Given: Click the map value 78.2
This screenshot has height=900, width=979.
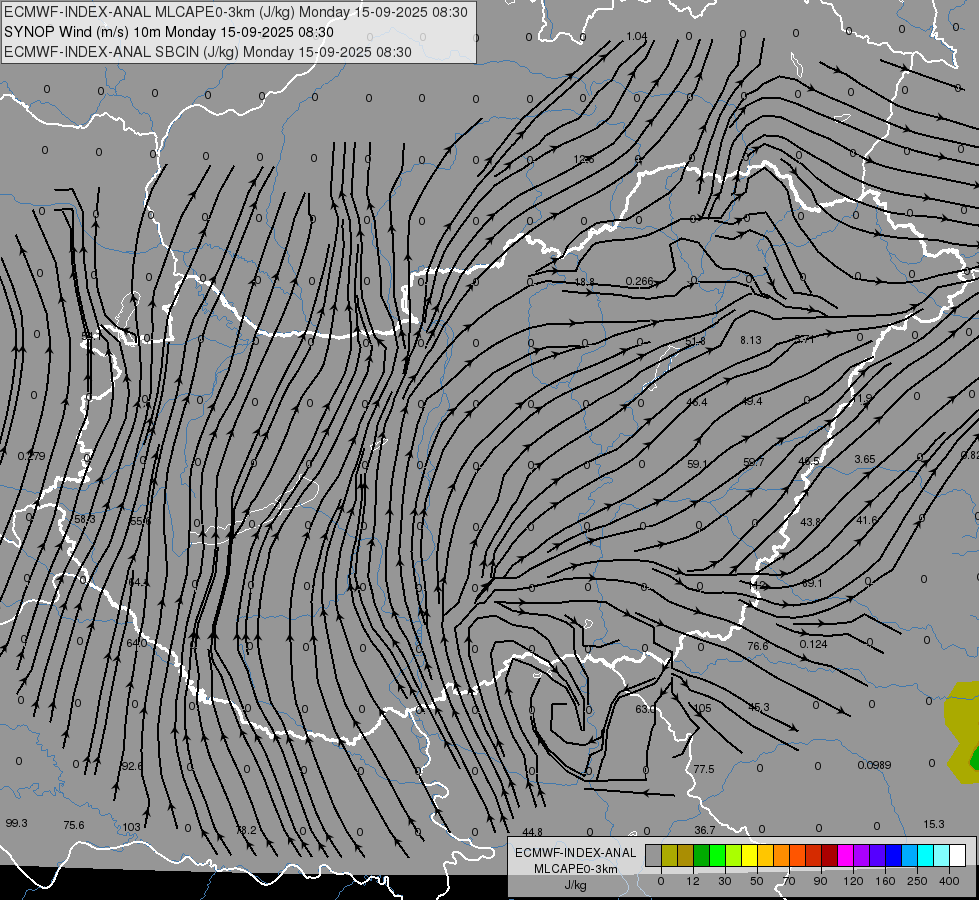Looking at the screenshot, I should click(246, 830).
